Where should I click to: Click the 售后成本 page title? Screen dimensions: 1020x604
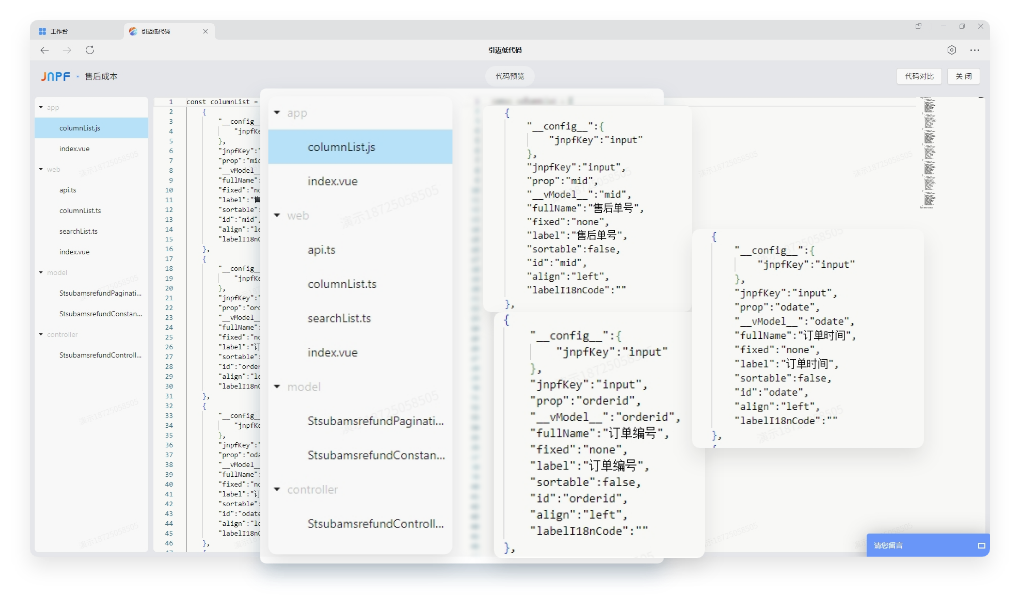pos(101,76)
